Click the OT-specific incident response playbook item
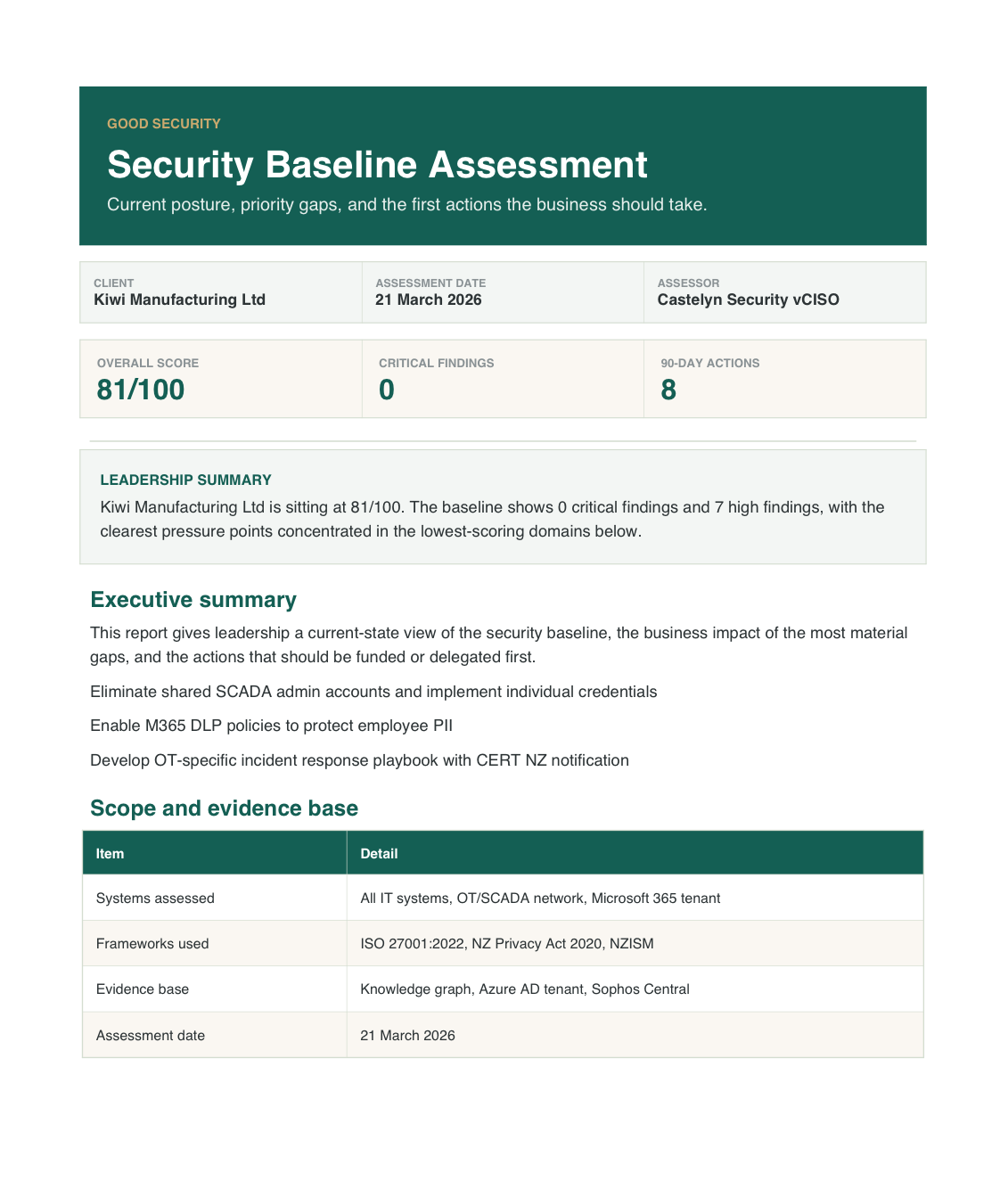 click(359, 760)
